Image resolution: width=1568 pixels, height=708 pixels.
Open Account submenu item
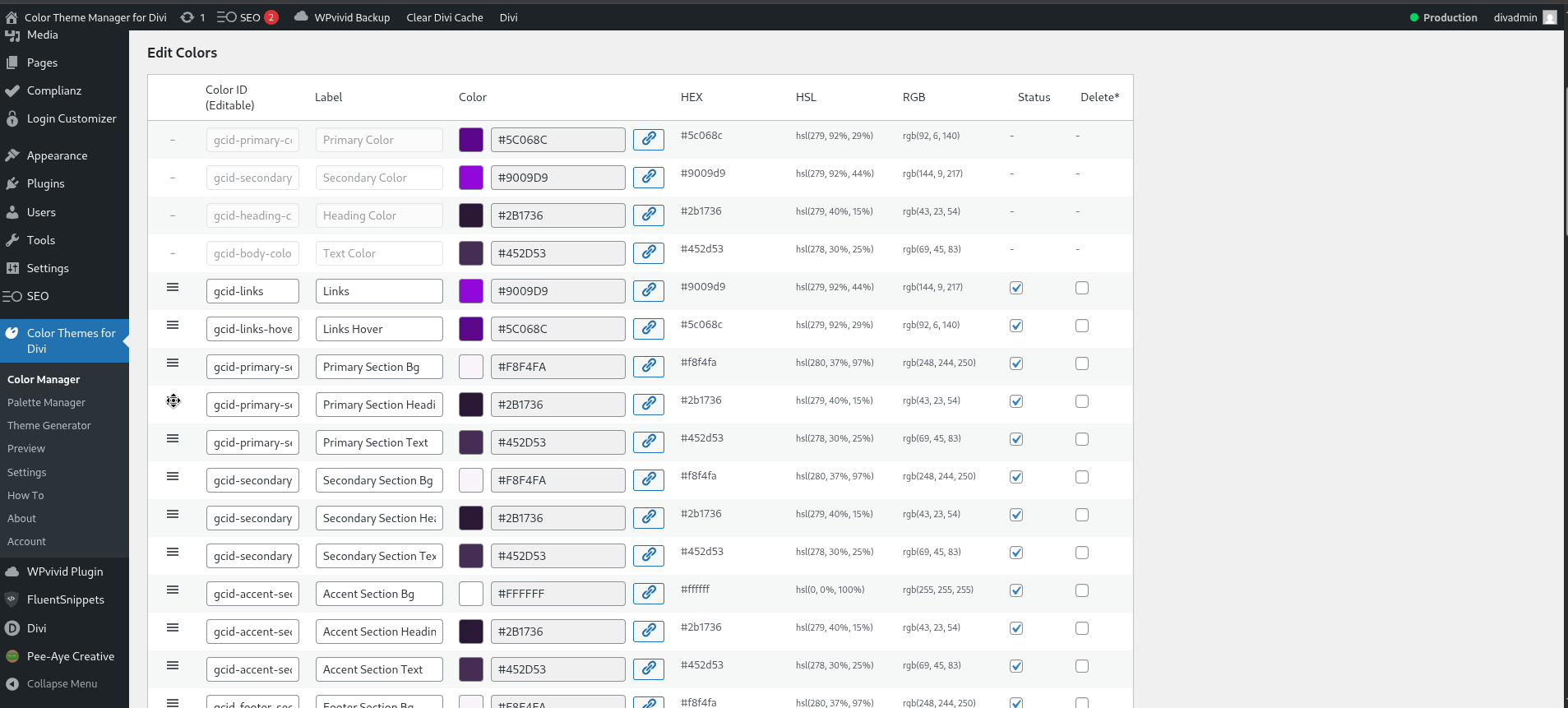pyautogui.click(x=26, y=541)
